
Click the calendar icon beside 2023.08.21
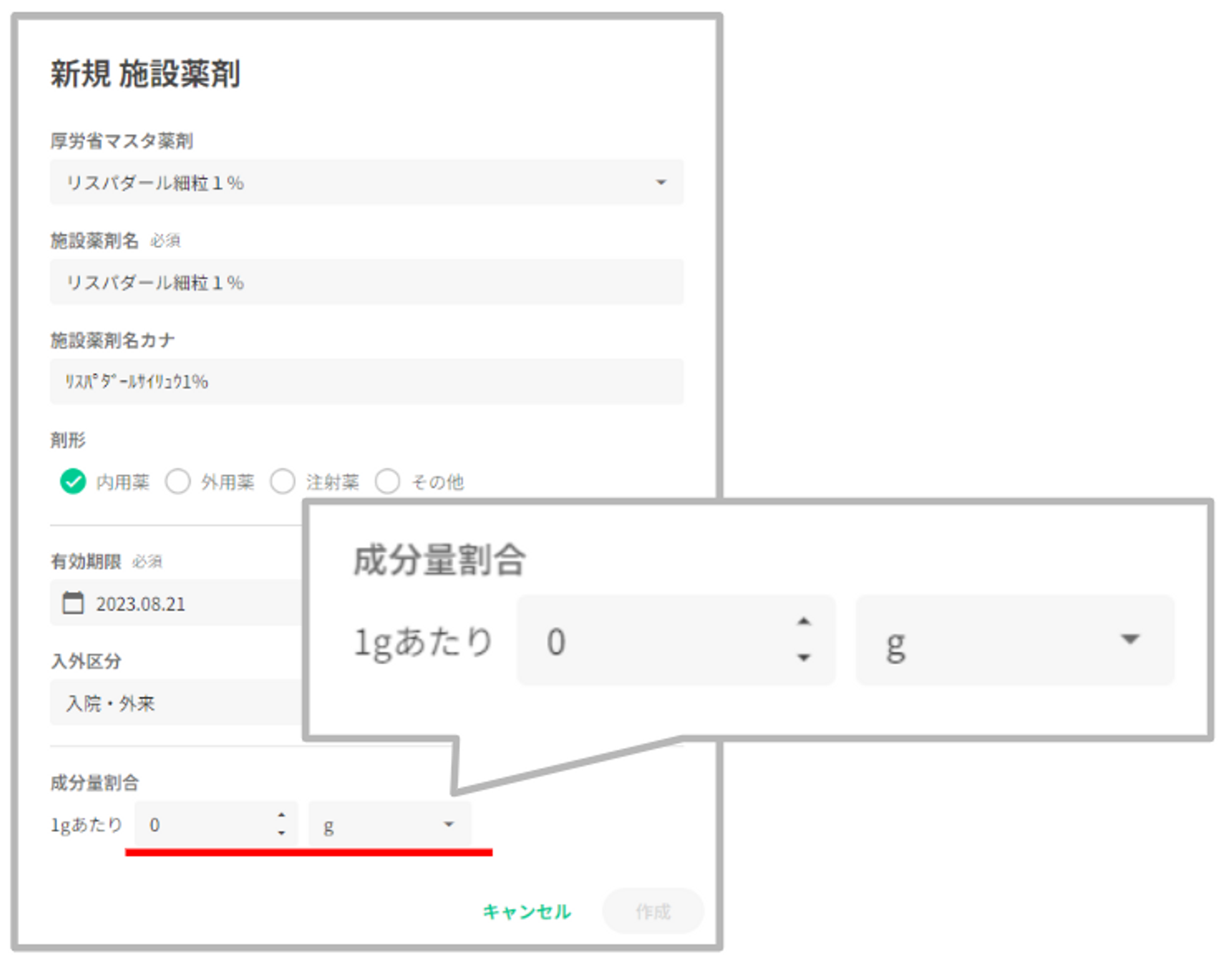coord(73,603)
